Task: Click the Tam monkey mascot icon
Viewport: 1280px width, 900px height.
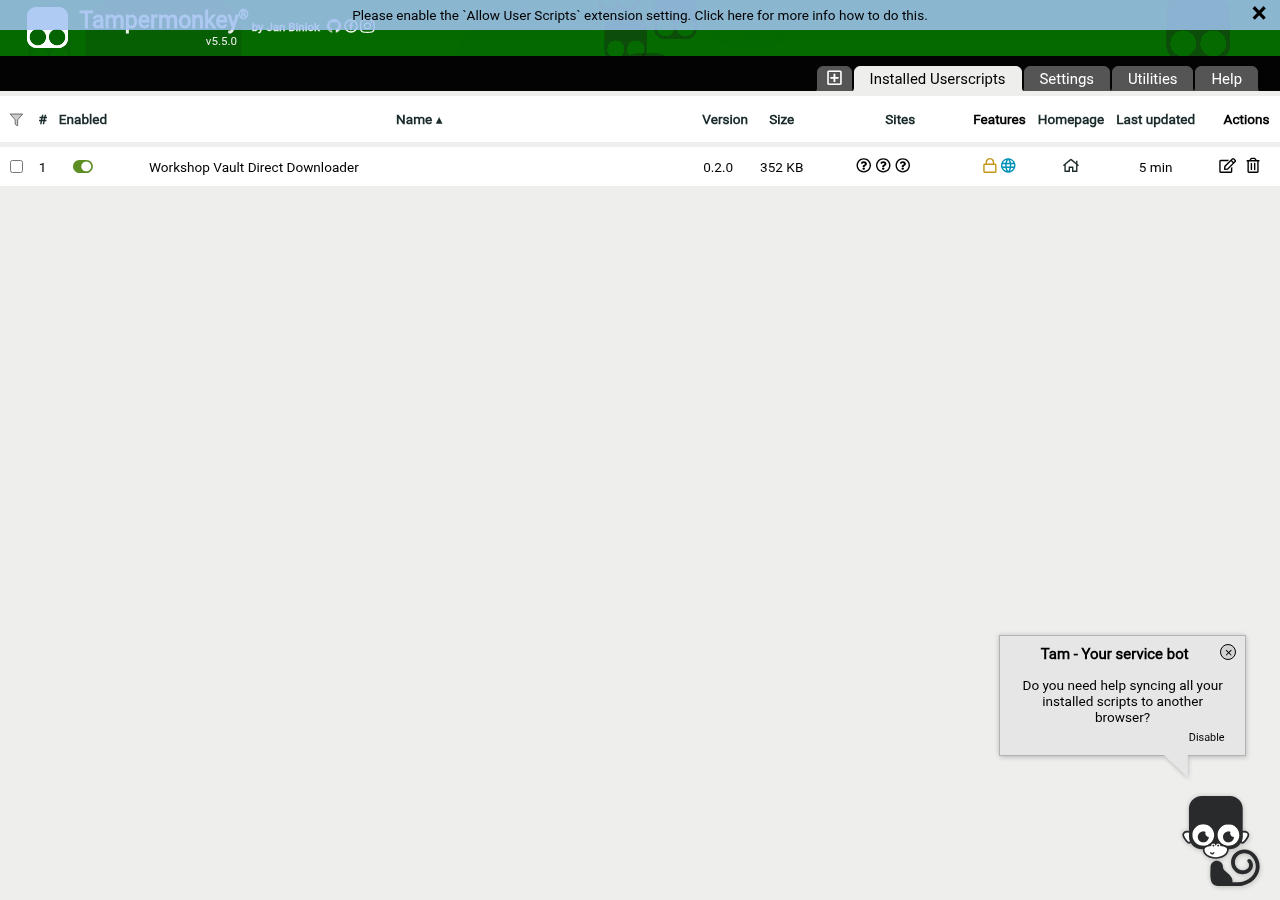Action: pyautogui.click(x=1220, y=841)
